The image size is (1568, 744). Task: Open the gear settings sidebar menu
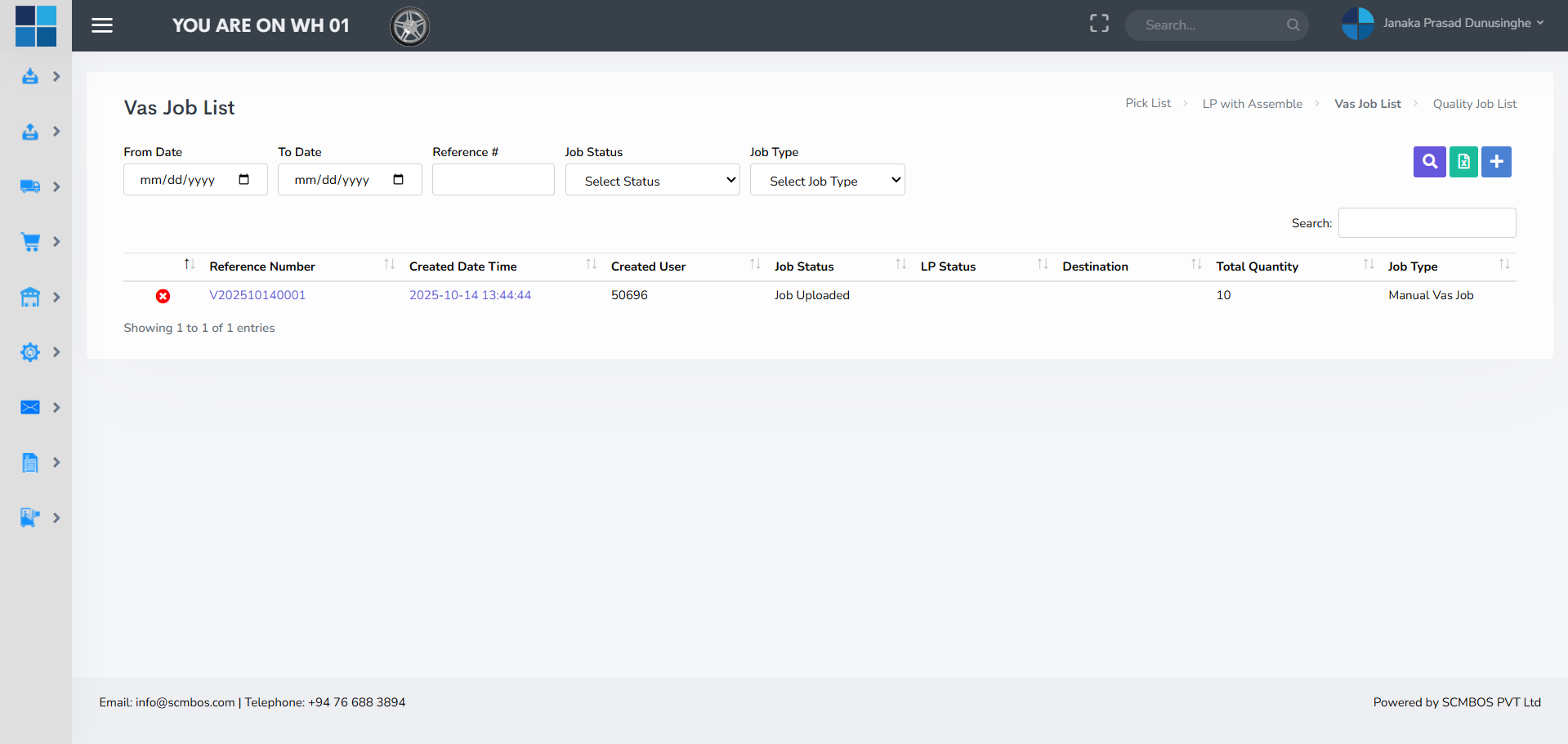click(30, 352)
